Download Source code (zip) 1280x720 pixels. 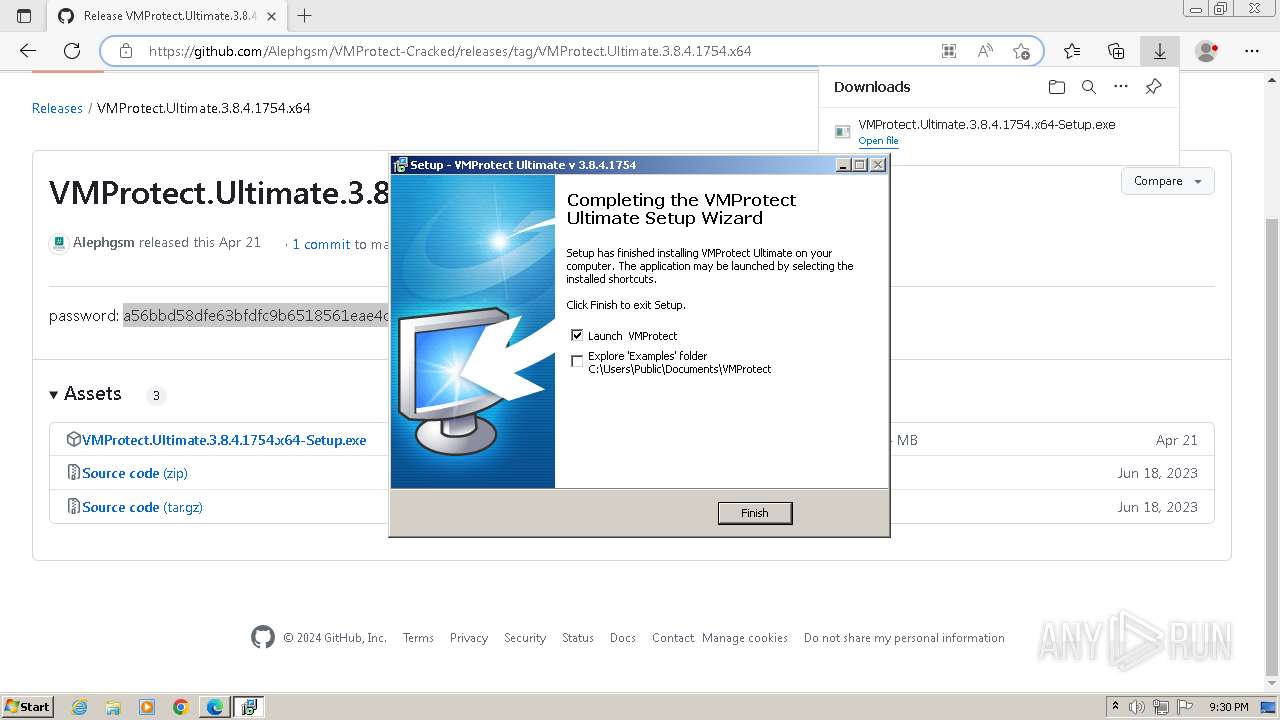click(135, 473)
